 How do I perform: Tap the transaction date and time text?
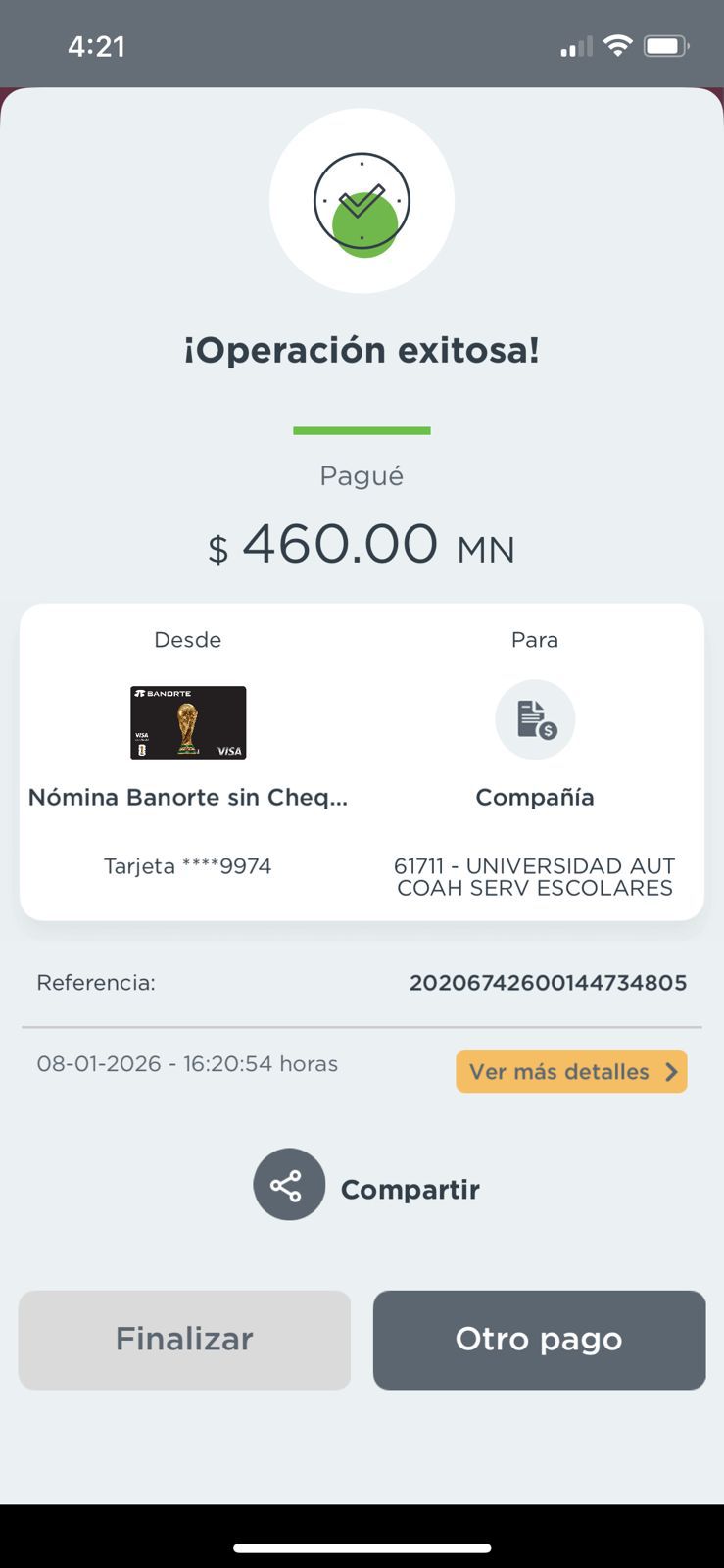pyautogui.click(x=187, y=1064)
